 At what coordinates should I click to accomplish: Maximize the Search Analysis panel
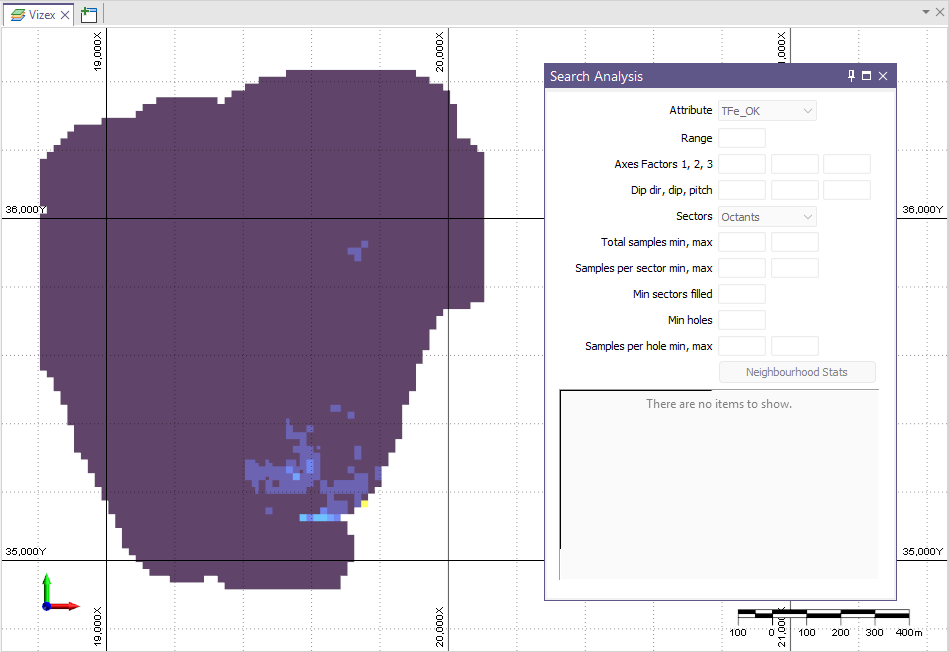point(866,76)
